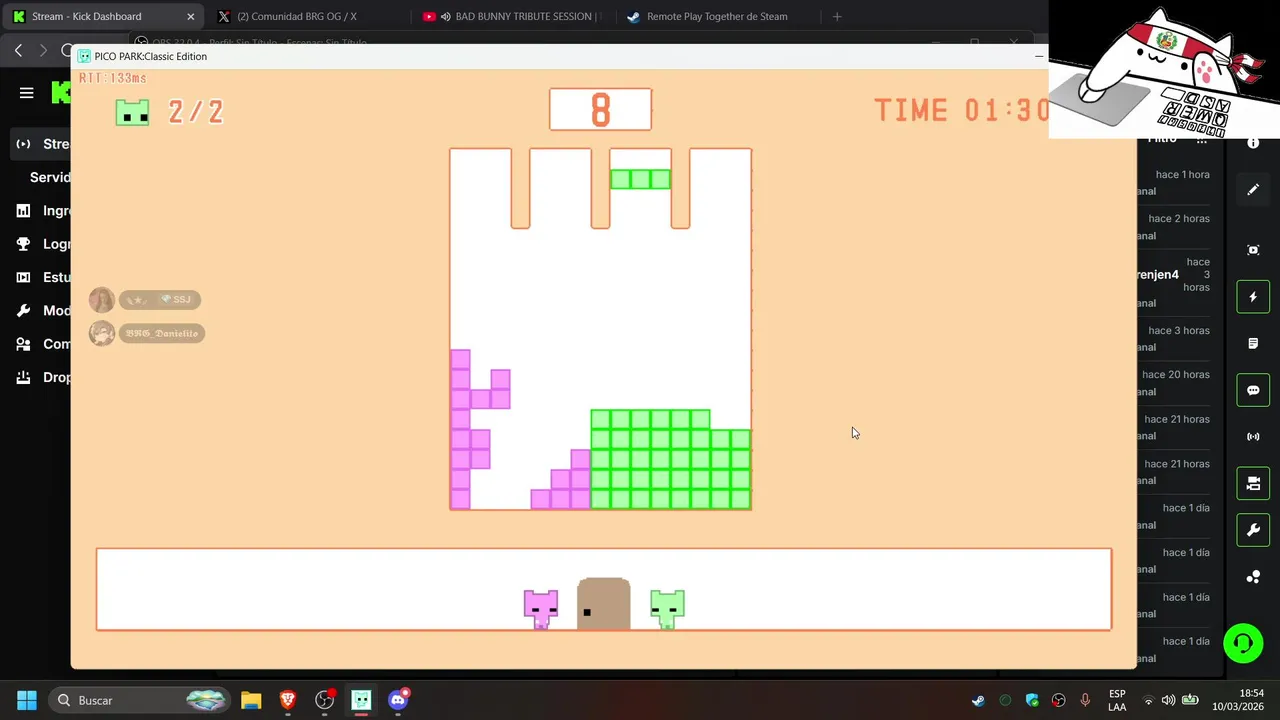Click the TIME 01:30 countdown
The height and width of the screenshot is (720, 1280).
pos(961,110)
